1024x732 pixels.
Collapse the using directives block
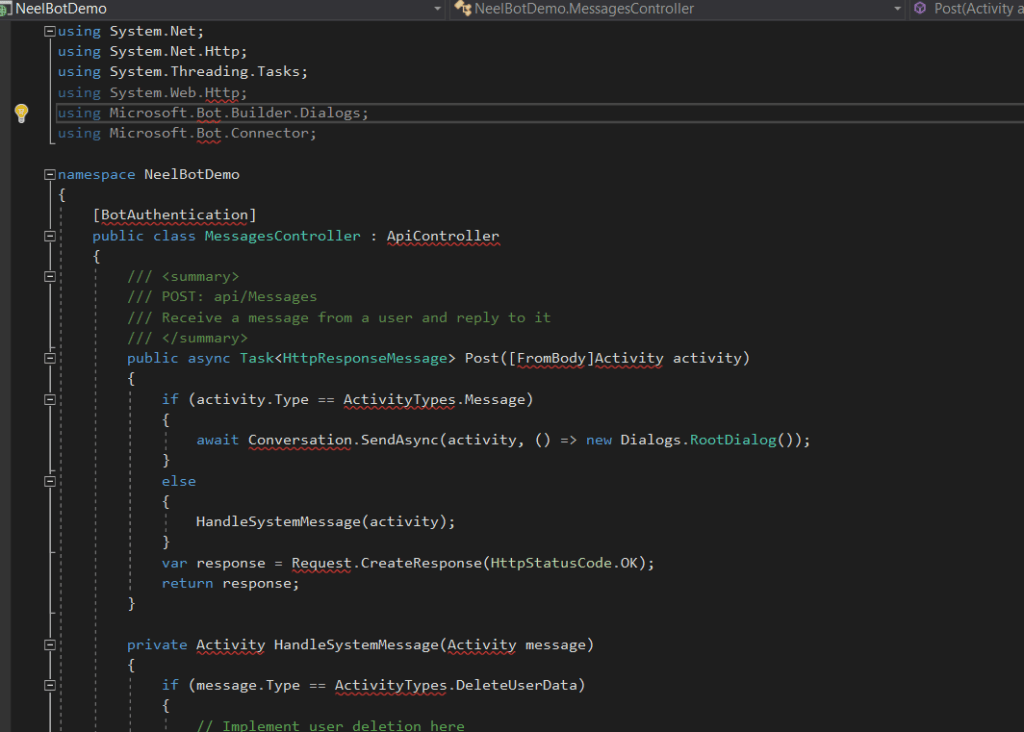[x=50, y=31]
